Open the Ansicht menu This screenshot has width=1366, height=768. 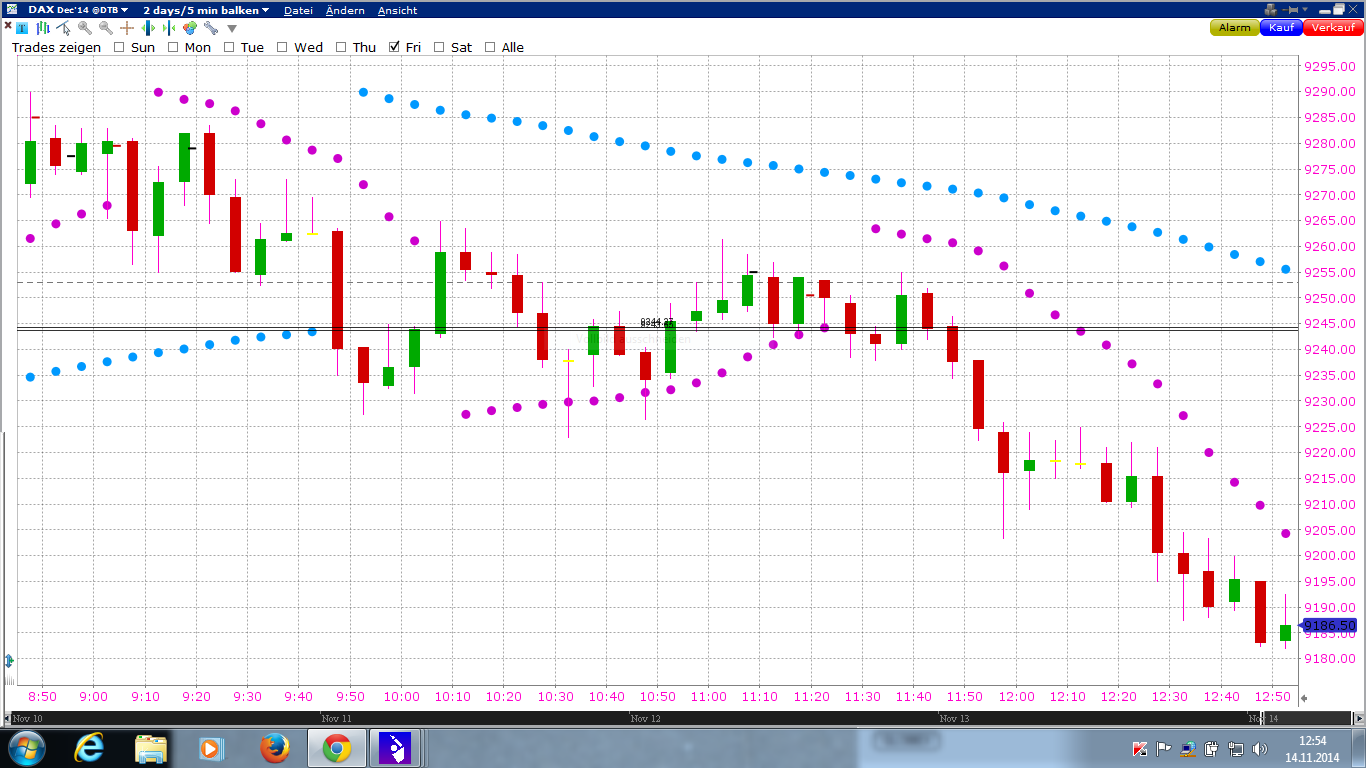coord(395,10)
